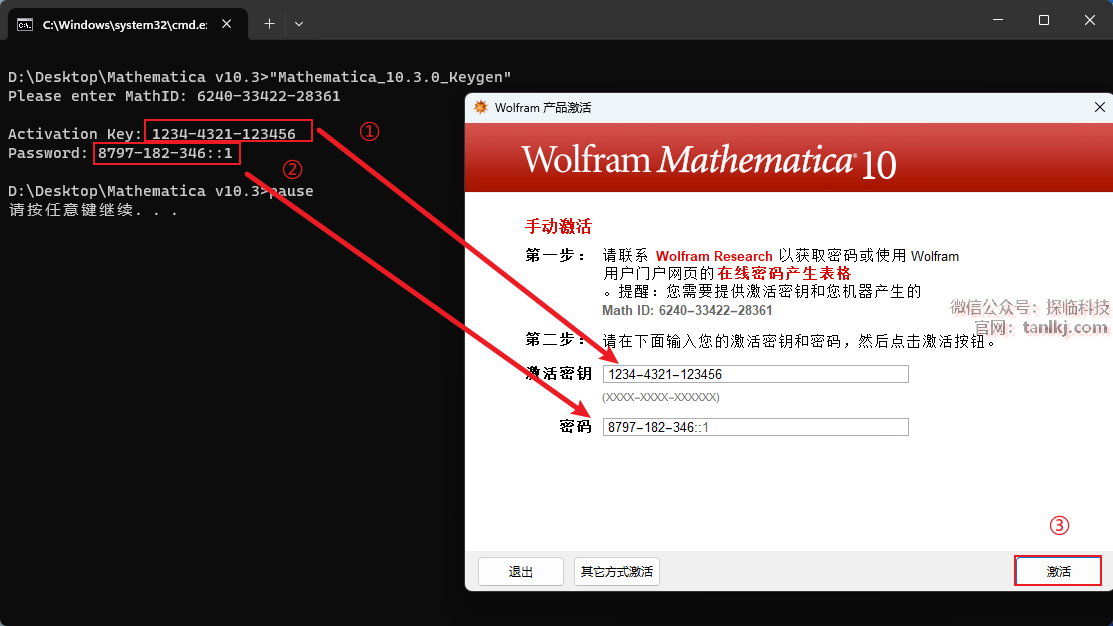Click the 手动激活 heading
The width and height of the screenshot is (1113, 626).
558,226
